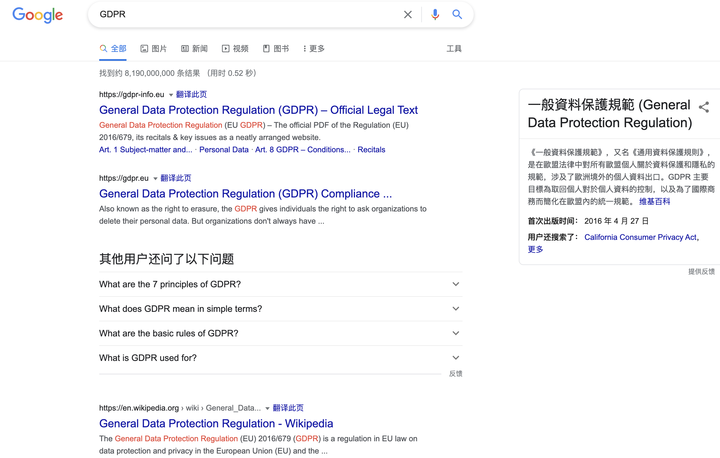Expand 'What does GDPR mean in simple terms?'
Screen dimensions: 720x458
tap(281, 309)
